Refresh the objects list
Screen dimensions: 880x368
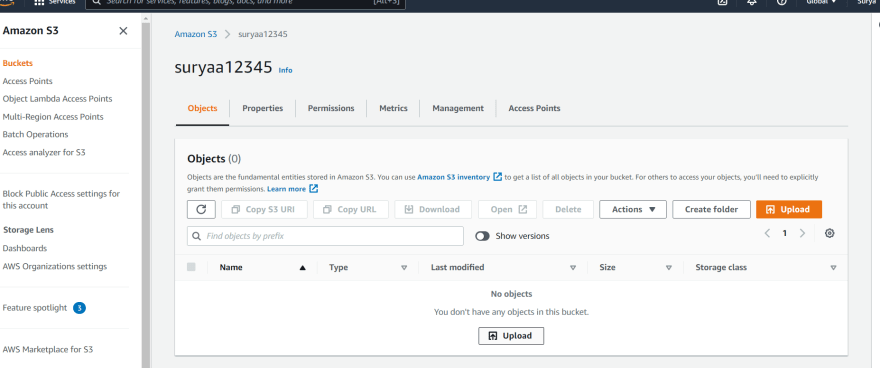coord(201,209)
